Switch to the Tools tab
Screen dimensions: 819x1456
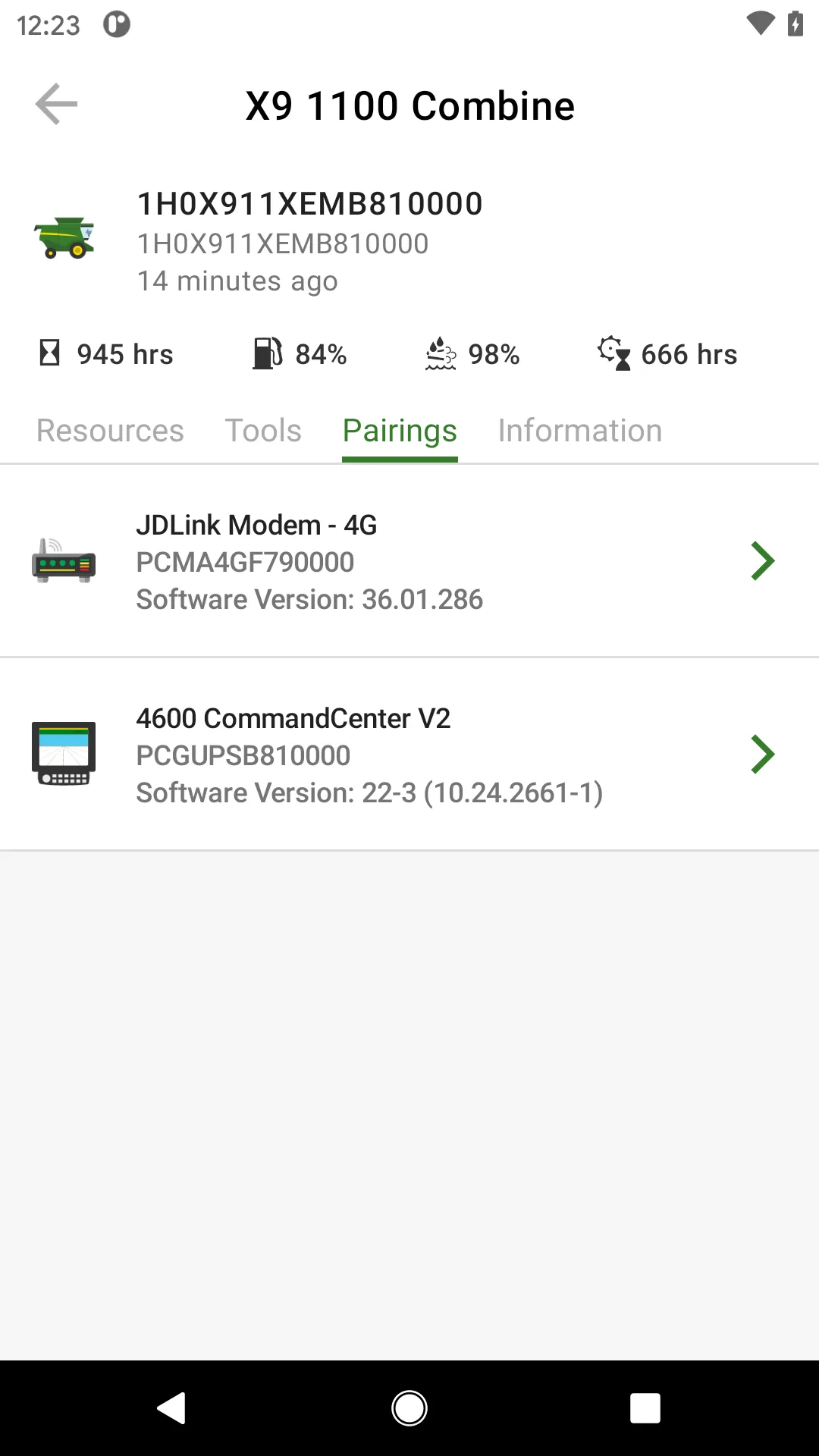(263, 431)
